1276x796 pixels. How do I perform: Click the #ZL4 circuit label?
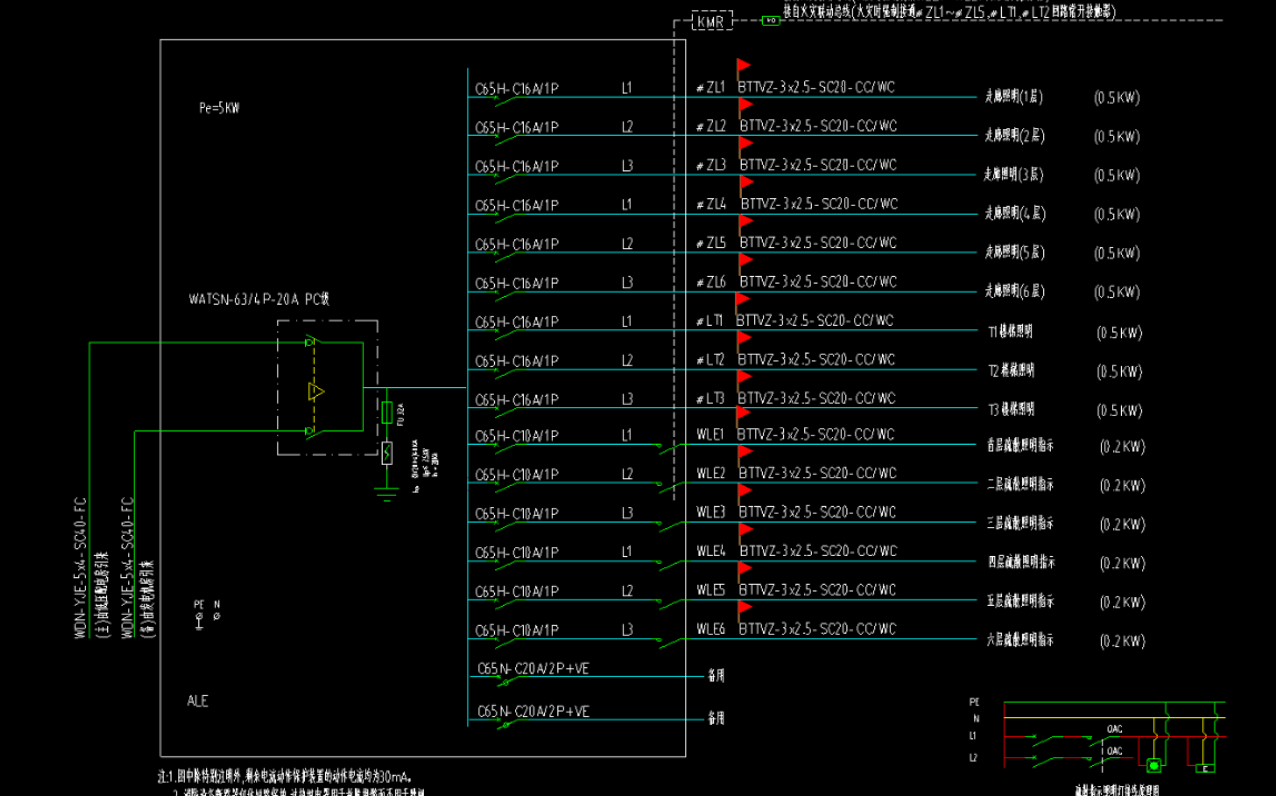click(712, 204)
